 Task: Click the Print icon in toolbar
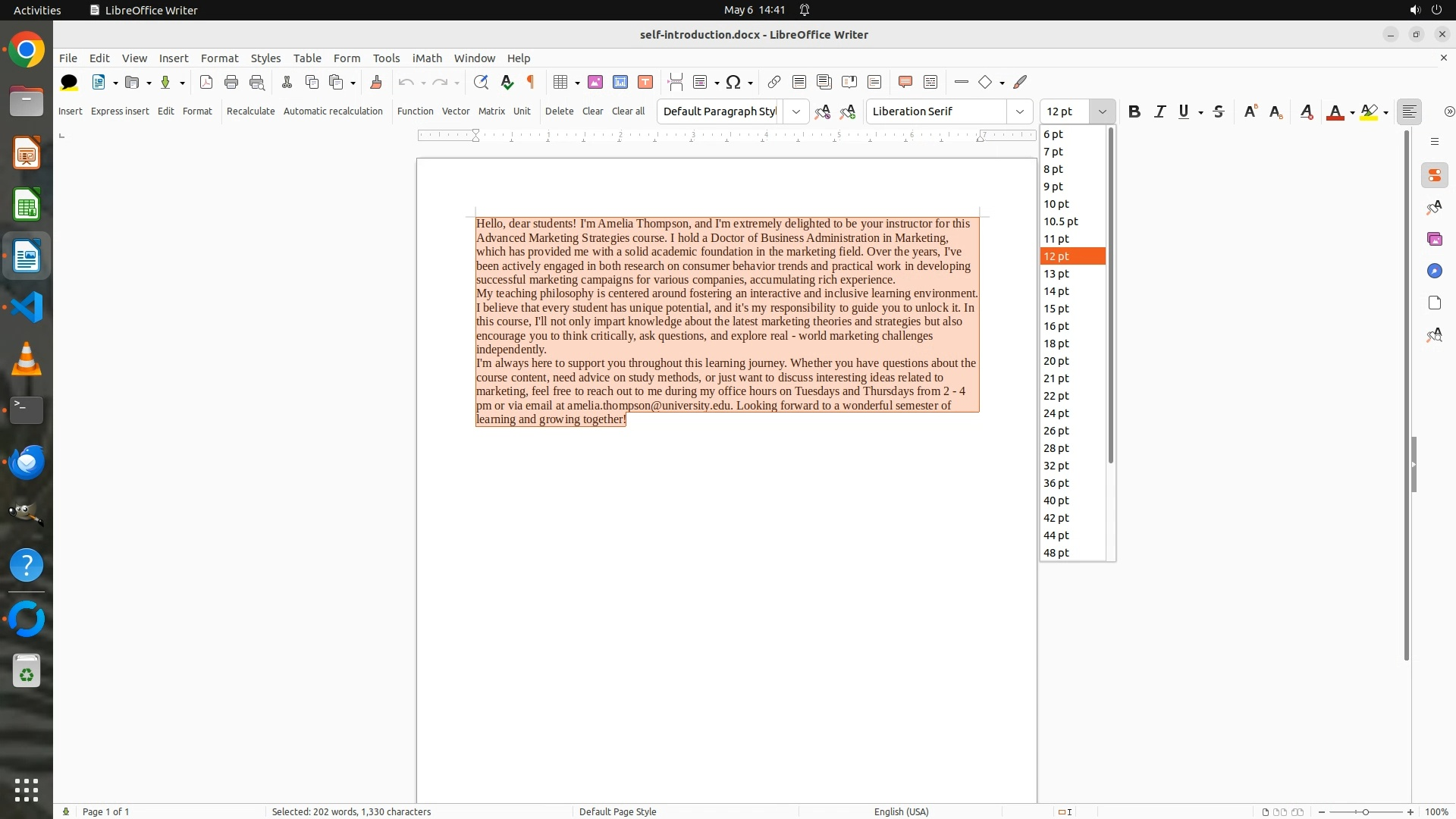pos(231,82)
